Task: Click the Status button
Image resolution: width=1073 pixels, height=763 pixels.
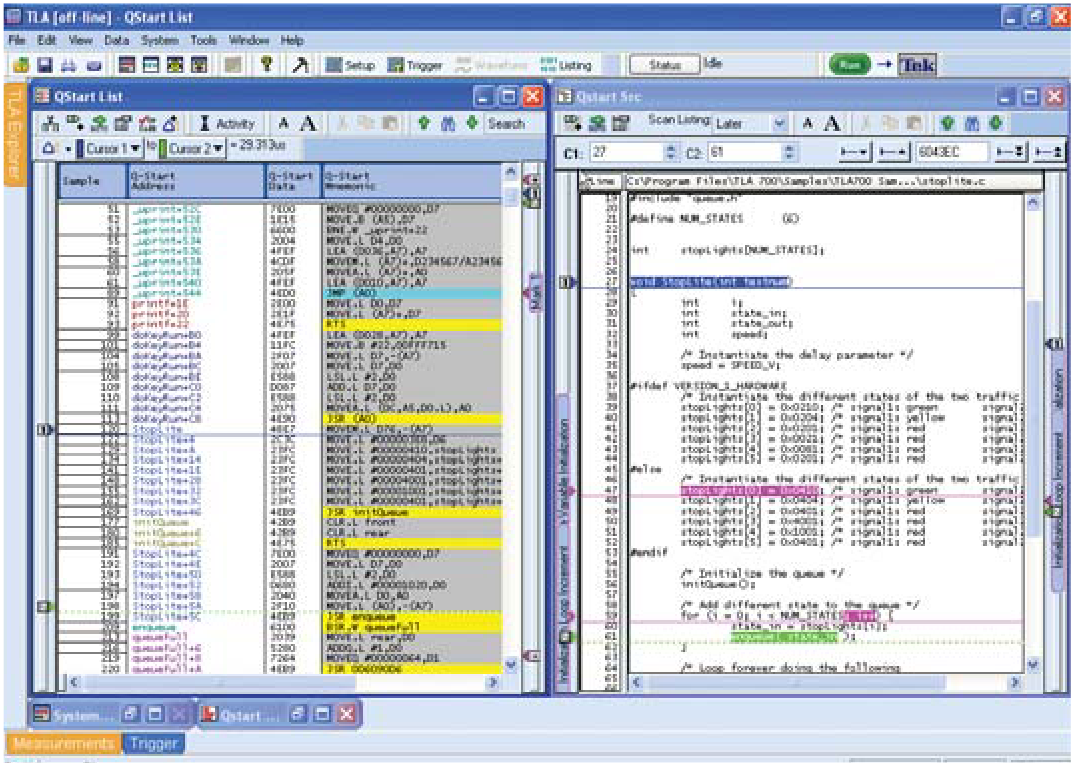Action: click(664, 65)
